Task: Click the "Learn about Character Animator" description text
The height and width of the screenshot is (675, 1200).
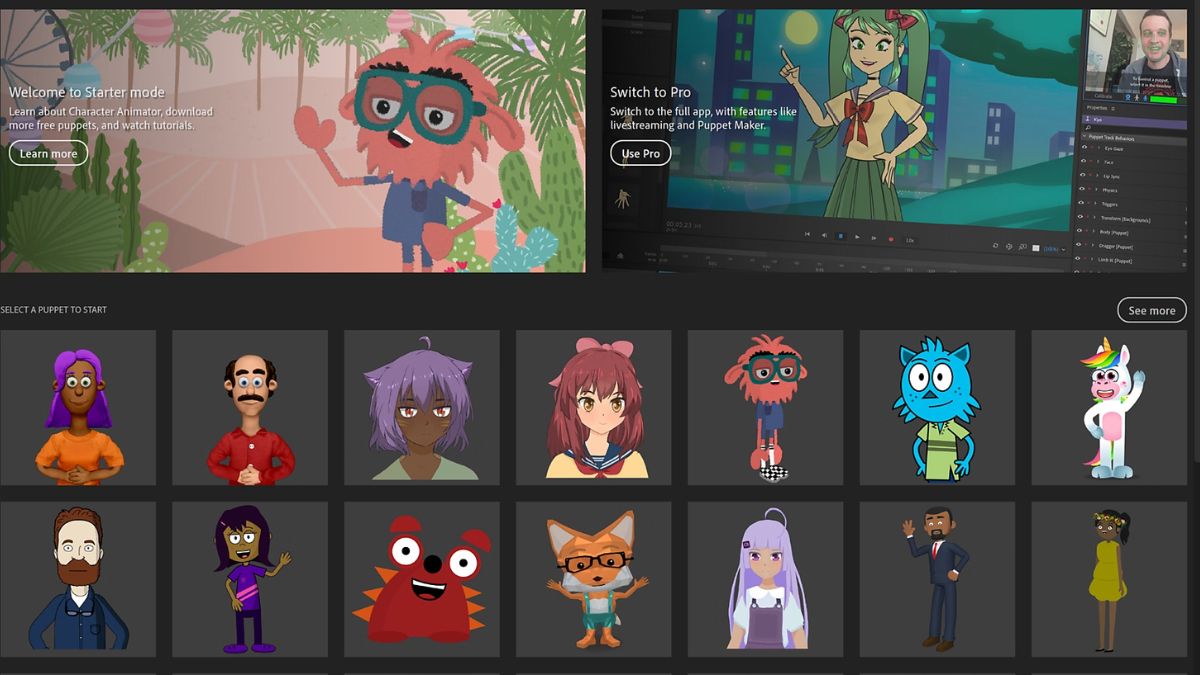Action: click(110, 118)
